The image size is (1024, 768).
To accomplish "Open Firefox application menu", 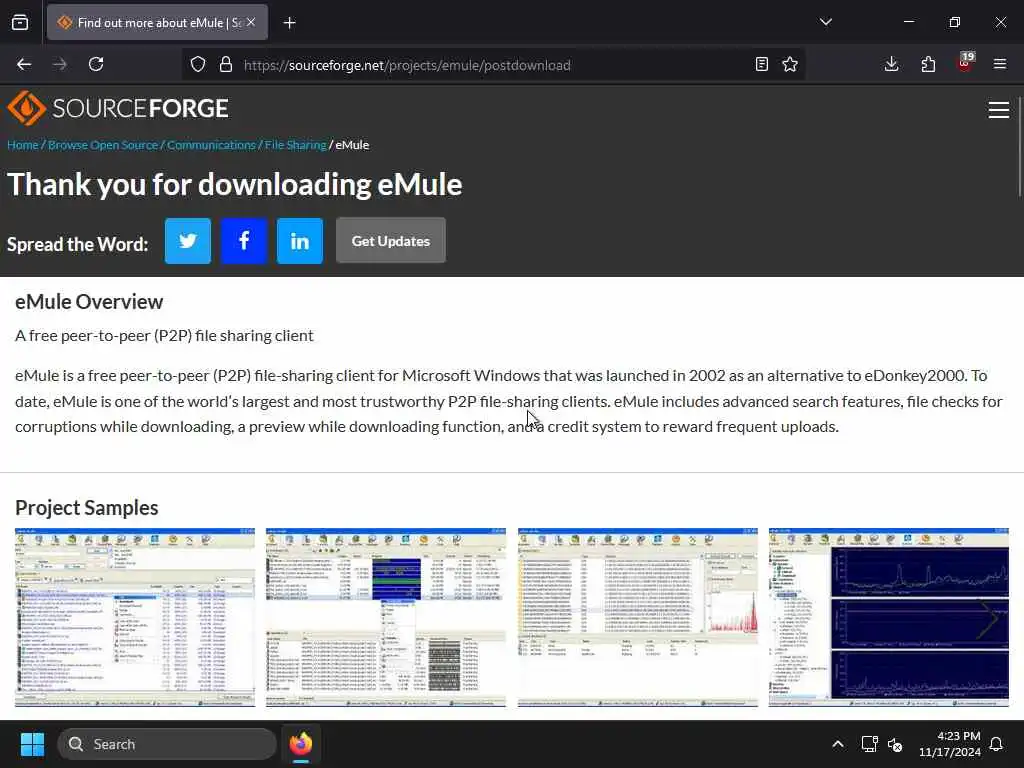I will pos(1000,64).
